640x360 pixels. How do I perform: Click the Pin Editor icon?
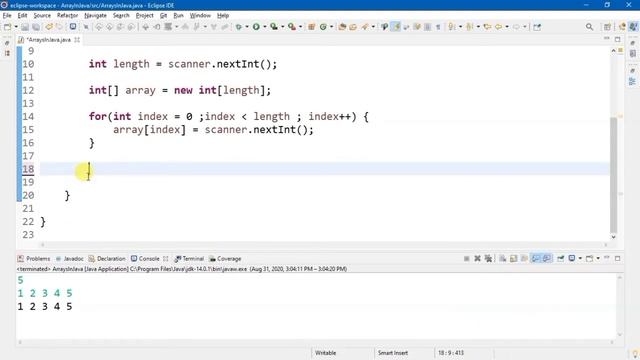coord(537,27)
